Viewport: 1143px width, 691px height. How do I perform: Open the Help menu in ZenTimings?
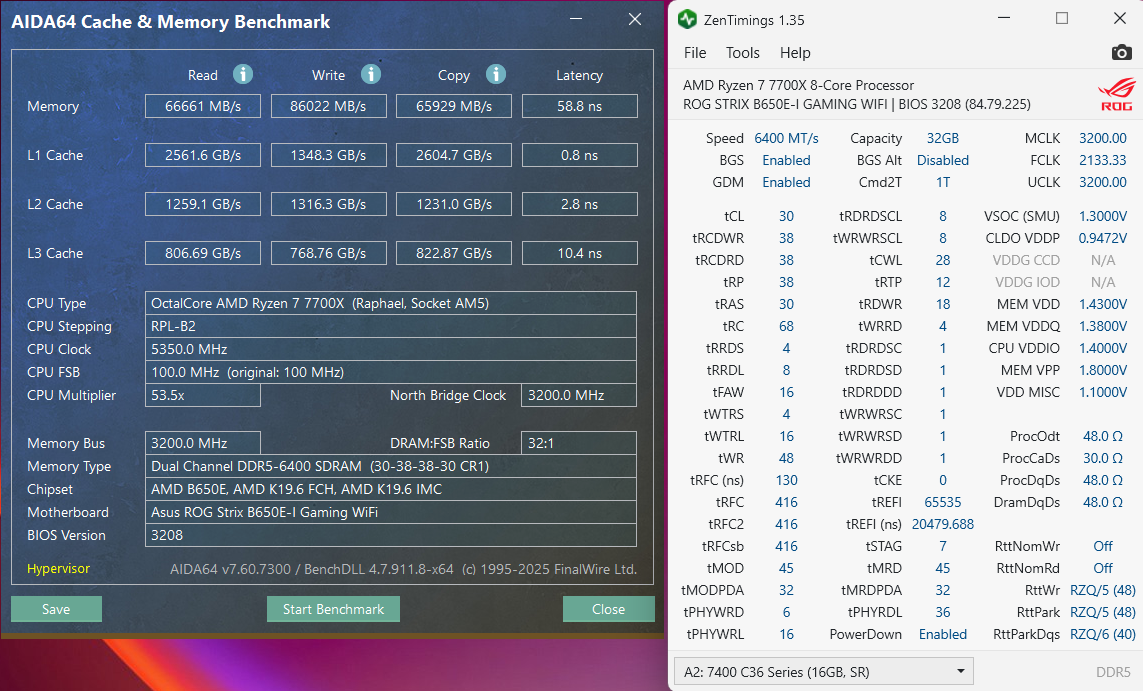point(795,52)
